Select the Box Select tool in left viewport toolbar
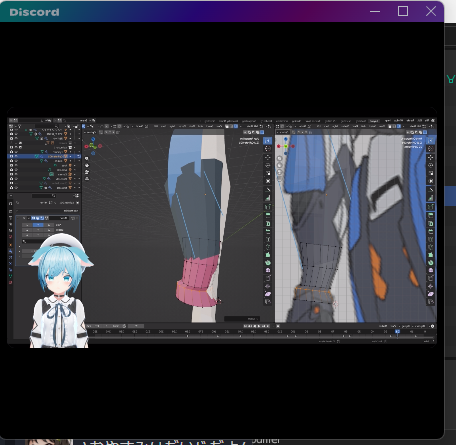 pyautogui.click(x=267, y=141)
